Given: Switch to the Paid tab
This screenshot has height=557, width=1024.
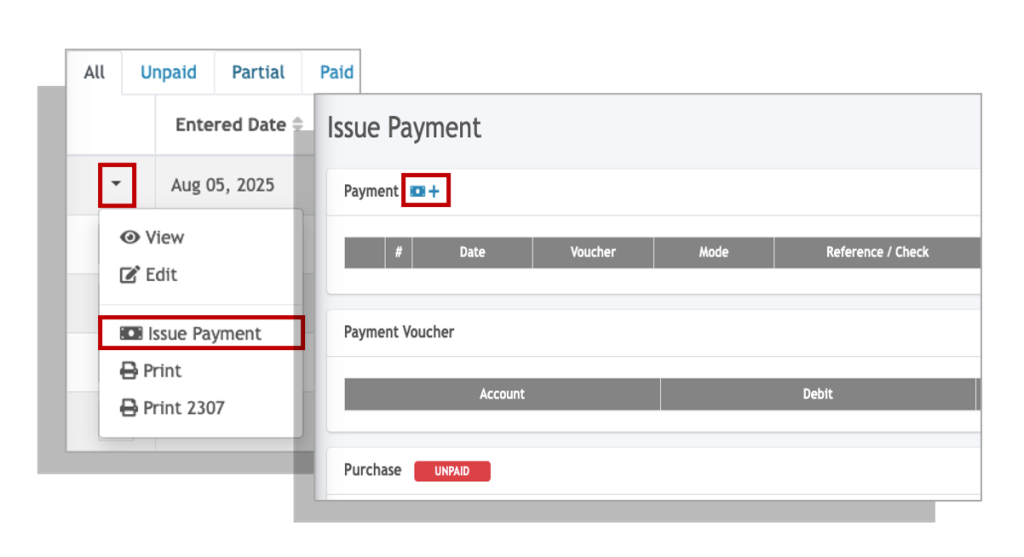Looking at the screenshot, I should point(336,72).
